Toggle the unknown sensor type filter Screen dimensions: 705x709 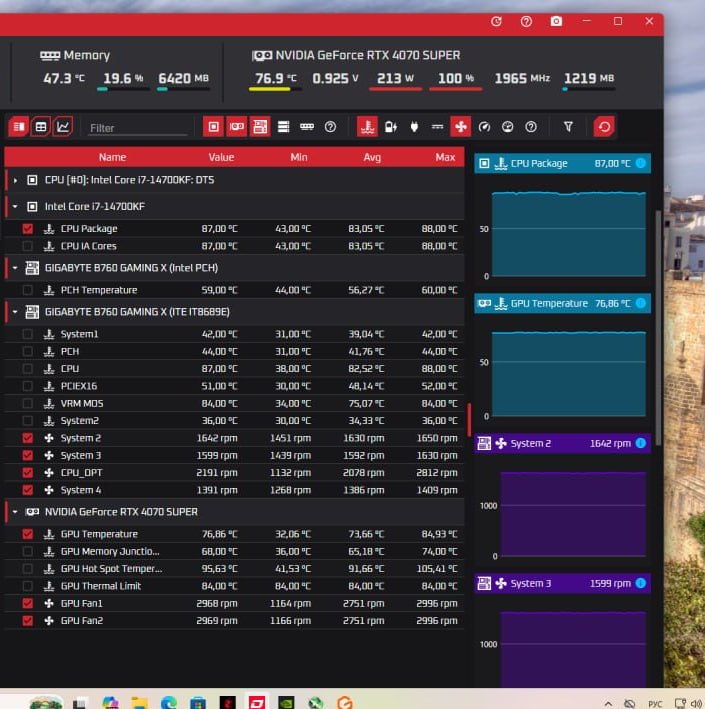(x=531, y=127)
